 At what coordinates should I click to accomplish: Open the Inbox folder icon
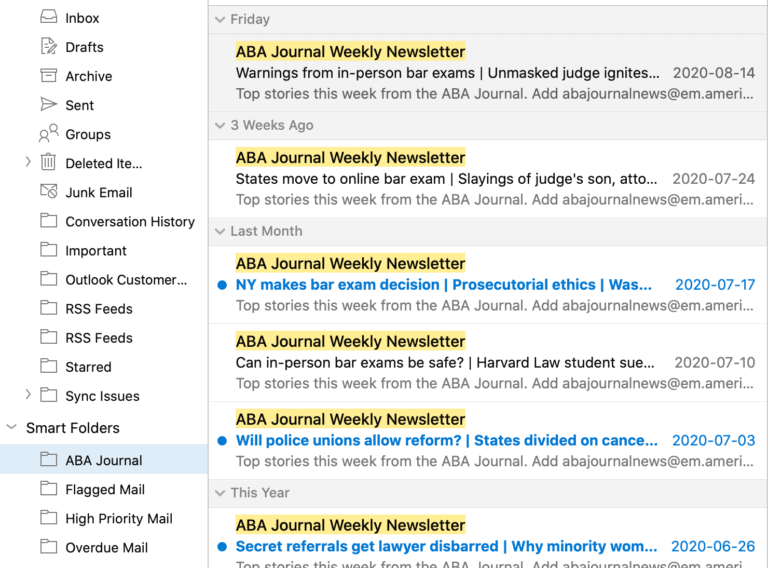48,17
